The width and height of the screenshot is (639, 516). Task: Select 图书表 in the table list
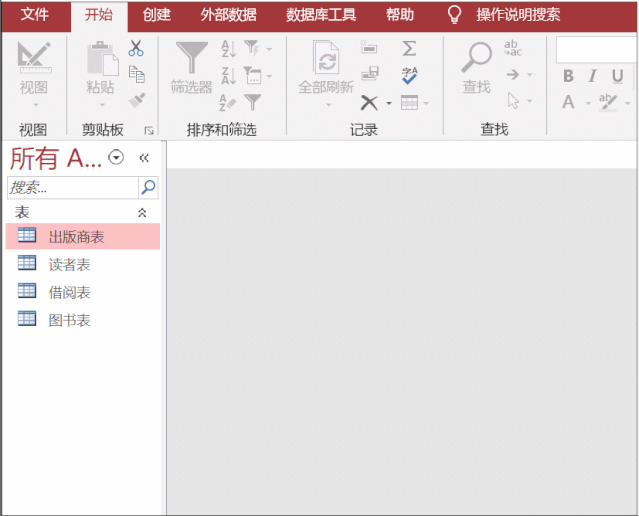(x=69, y=320)
